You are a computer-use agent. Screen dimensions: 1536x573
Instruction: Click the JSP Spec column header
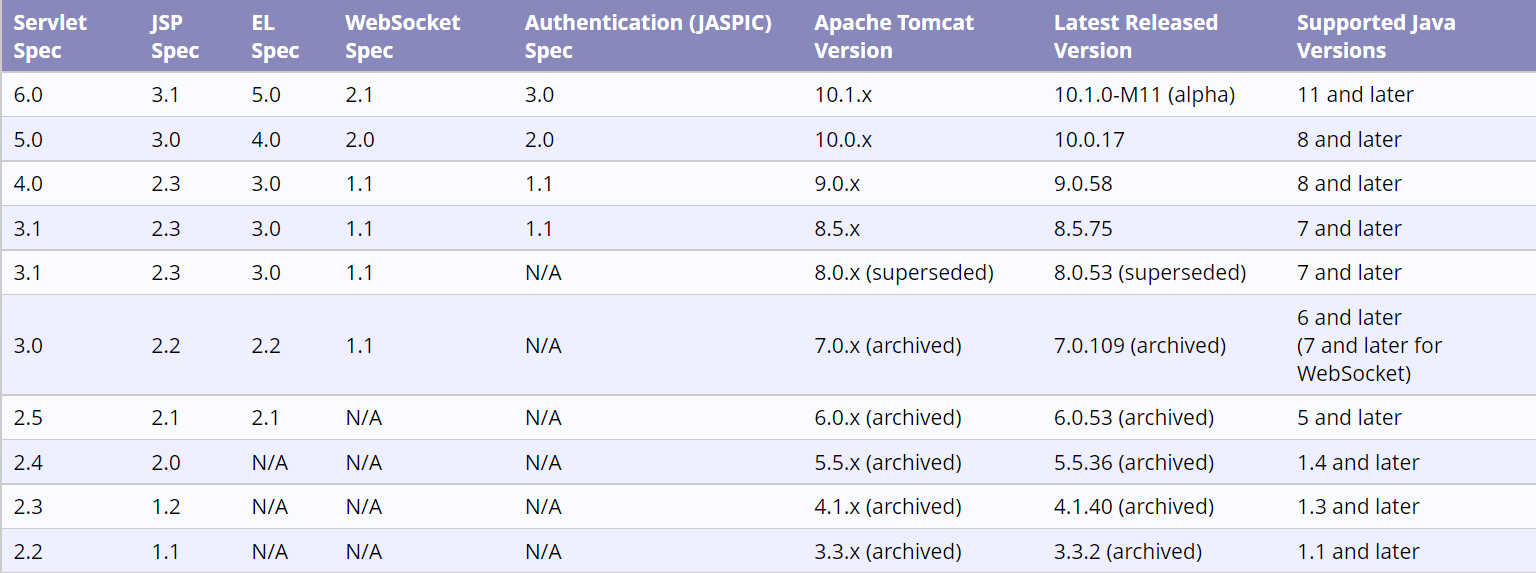click(x=175, y=36)
